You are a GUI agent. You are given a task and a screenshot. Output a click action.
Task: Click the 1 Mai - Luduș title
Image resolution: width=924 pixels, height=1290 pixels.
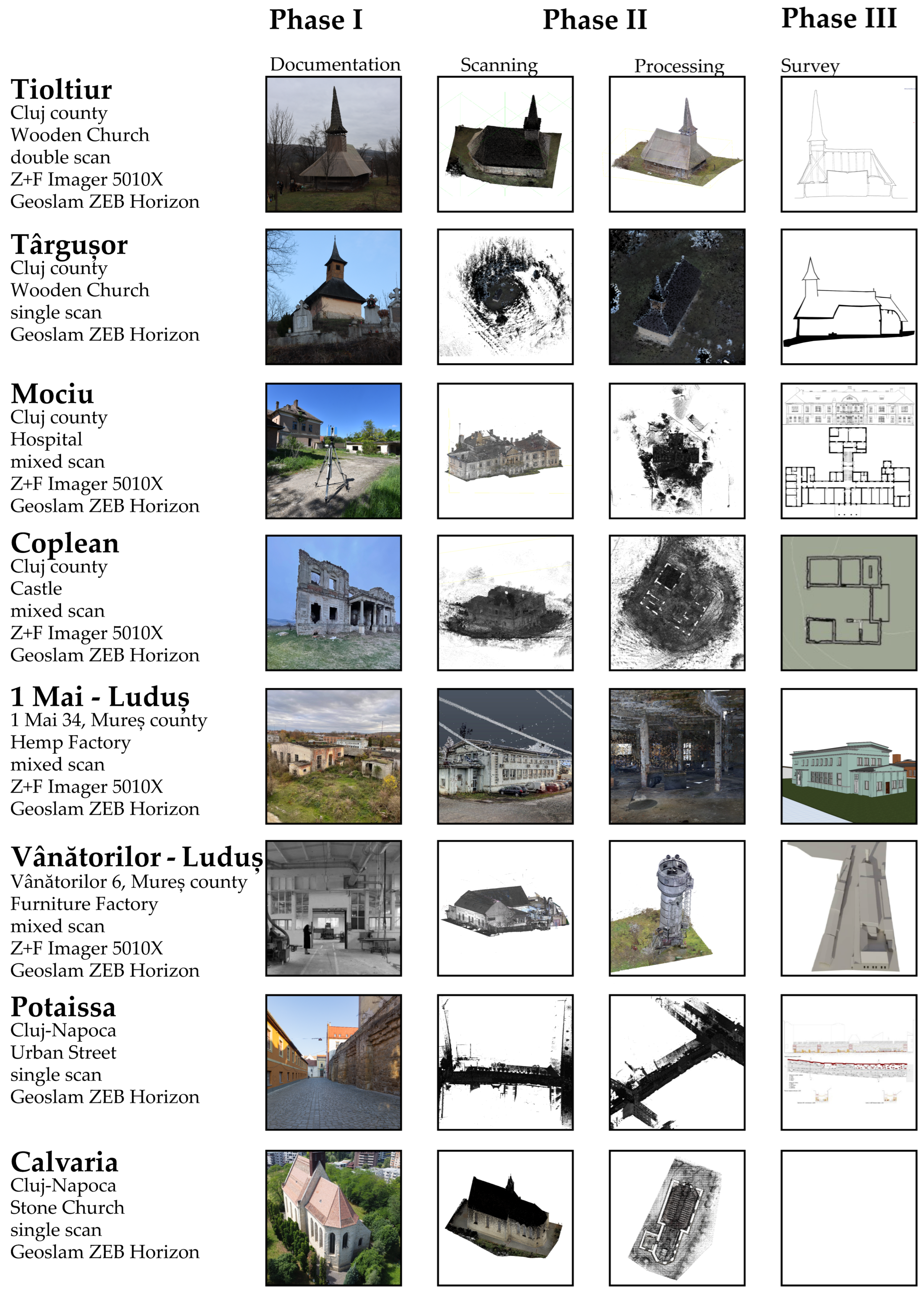tap(100, 697)
